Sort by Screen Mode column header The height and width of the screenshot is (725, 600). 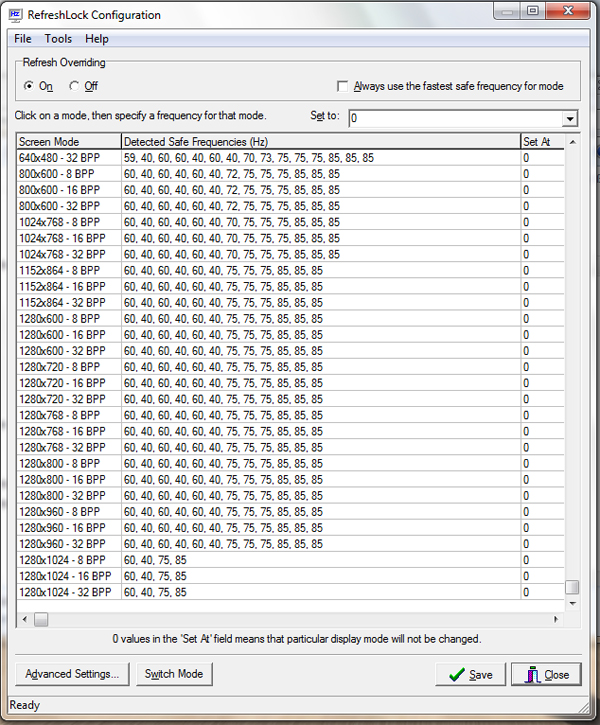pos(69,141)
